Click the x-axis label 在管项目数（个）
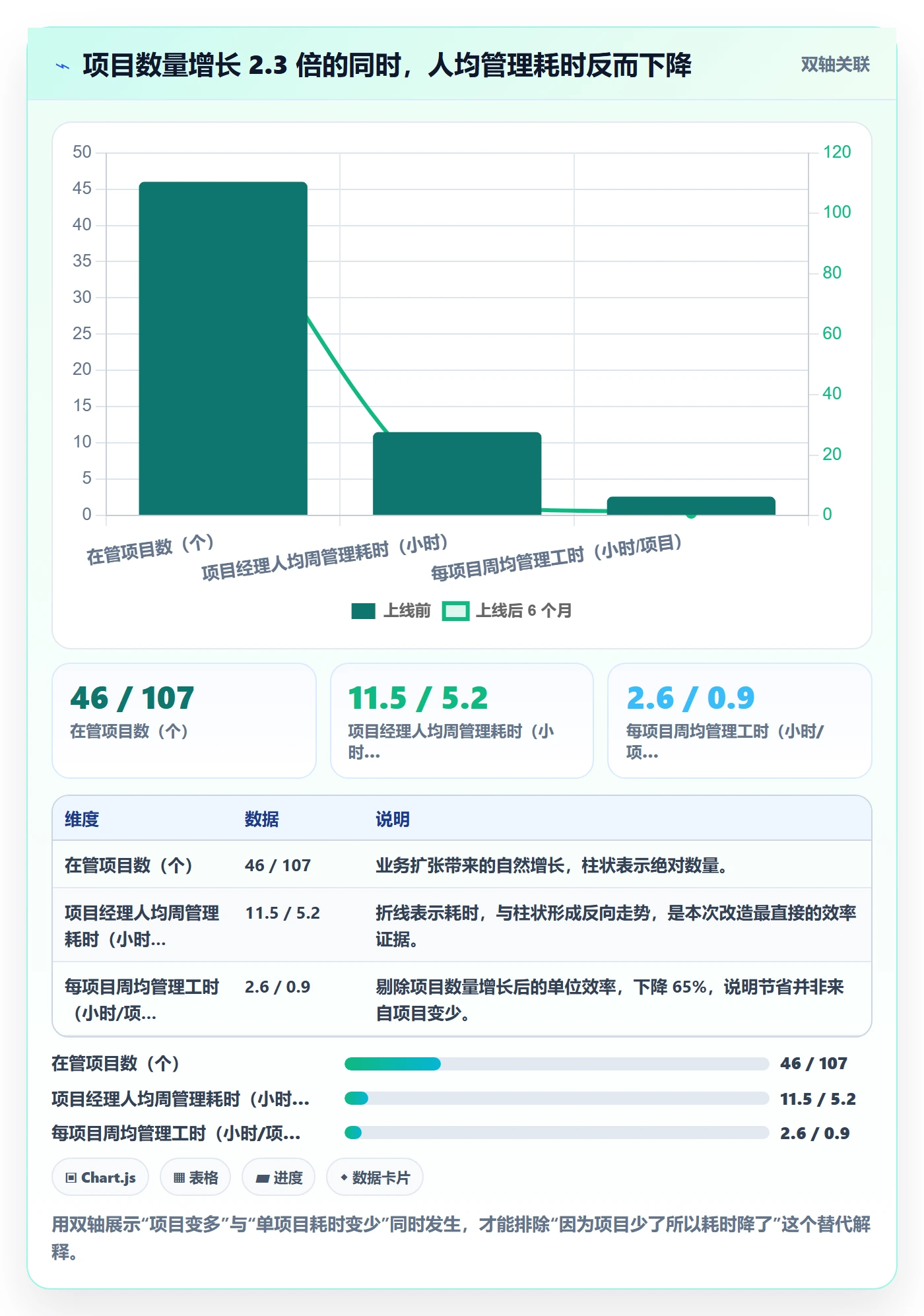 pyautogui.click(x=150, y=550)
